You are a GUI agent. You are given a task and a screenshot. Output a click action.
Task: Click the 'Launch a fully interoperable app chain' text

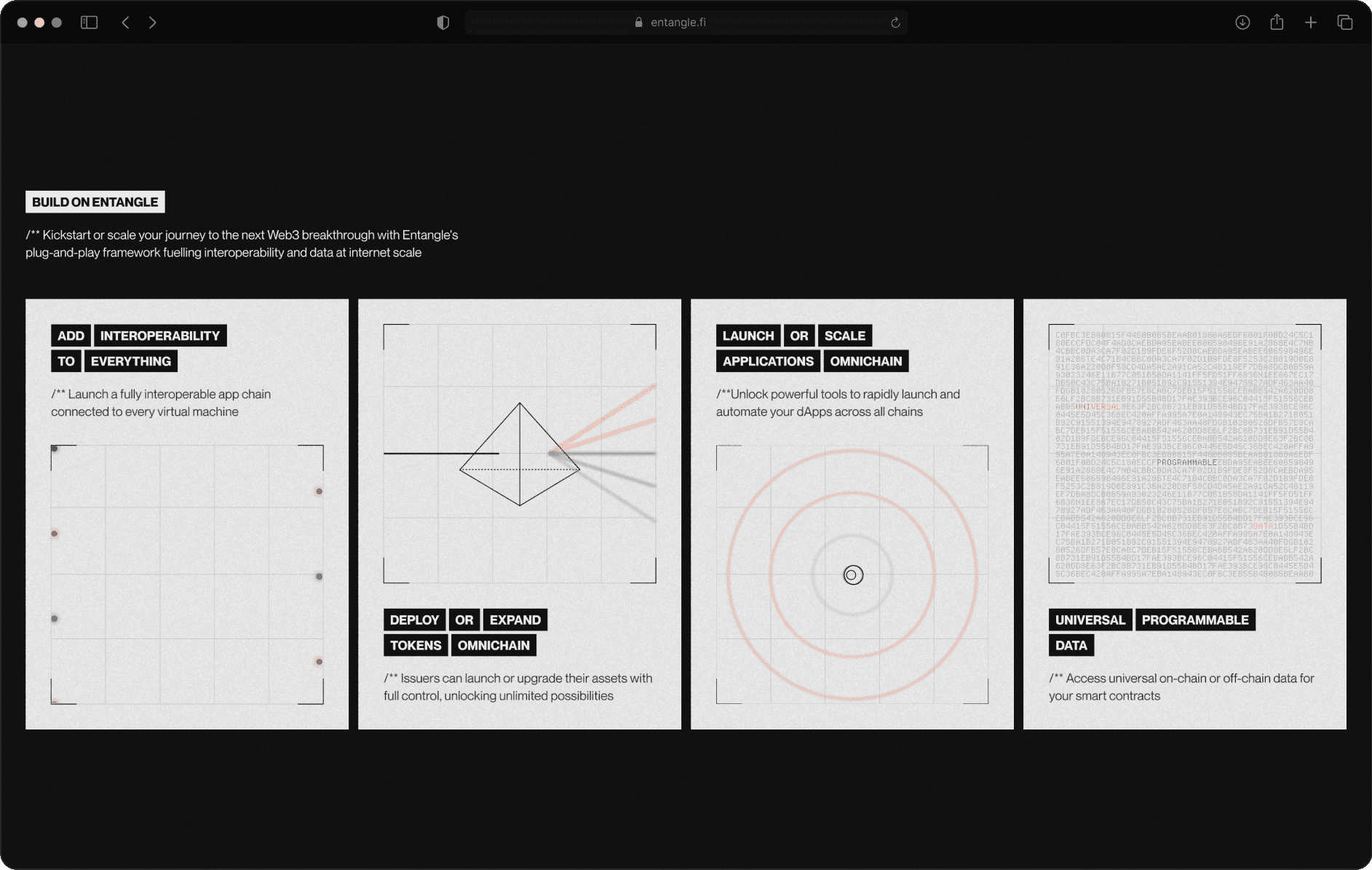pos(161,403)
